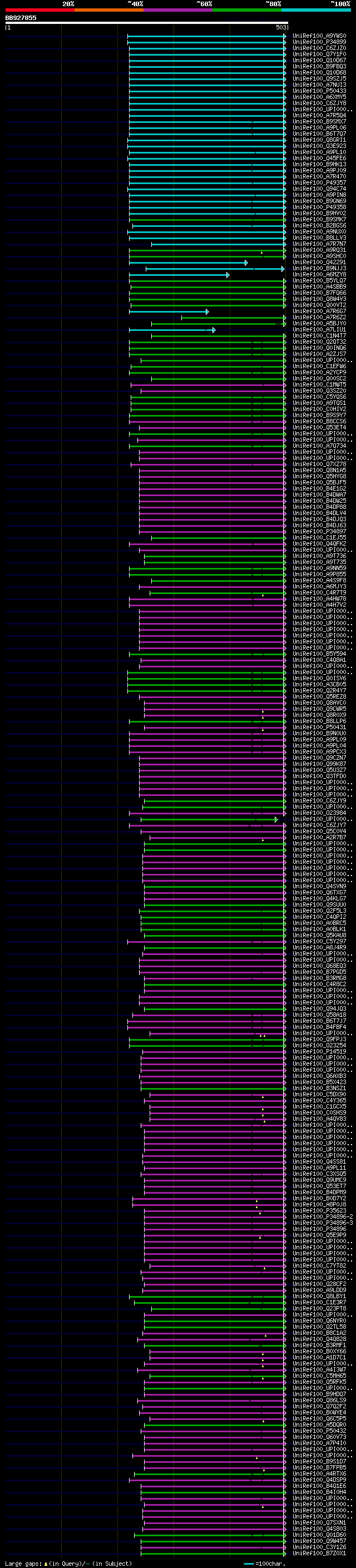
Task: Select hit label UniRef100_A1D7C1
Action: click(x=319, y=1357)
